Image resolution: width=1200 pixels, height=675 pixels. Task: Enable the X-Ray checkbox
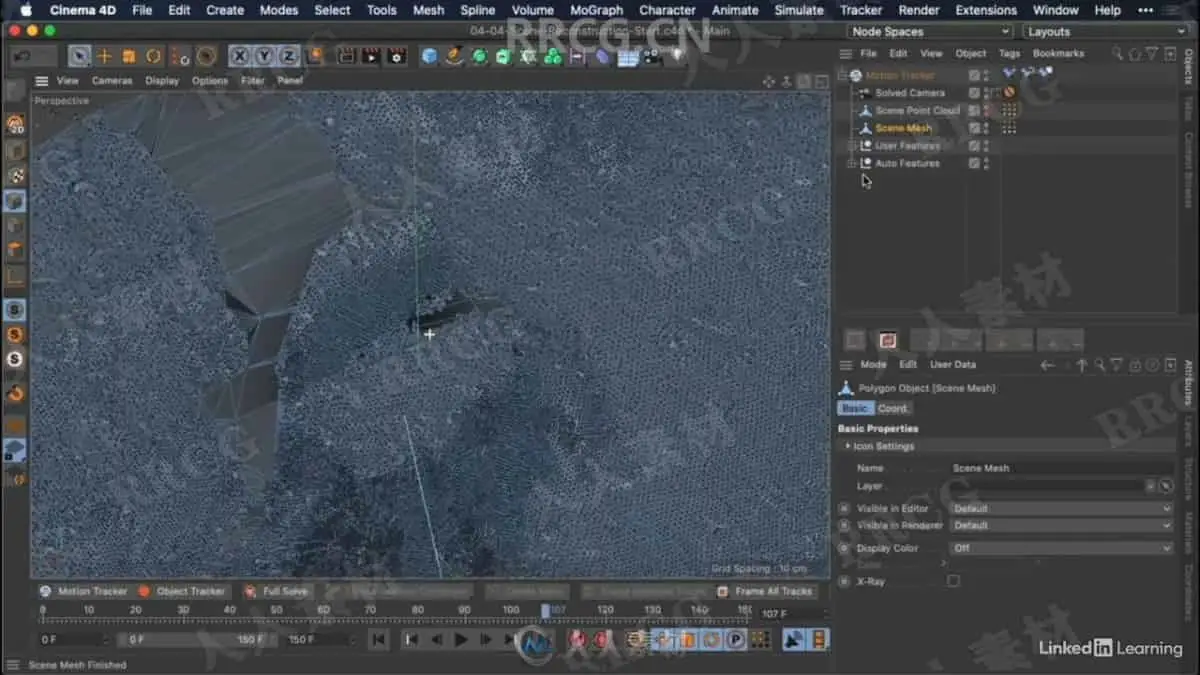tap(953, 581)
